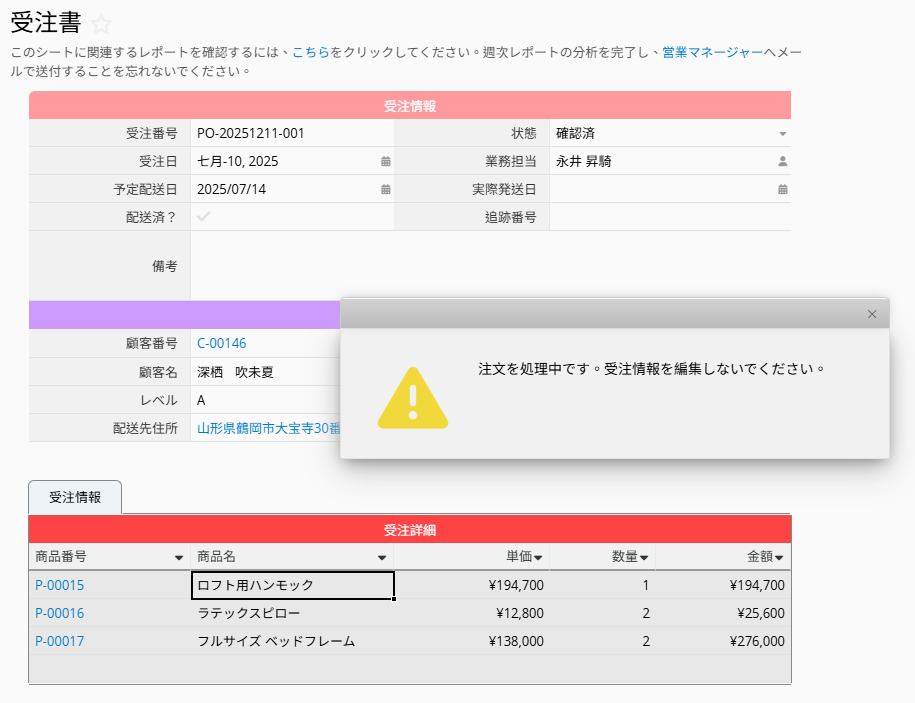Open calendar picker for 実際発送日
The image size is (915, 703).
pyautogui.click(x=782, y=189)
